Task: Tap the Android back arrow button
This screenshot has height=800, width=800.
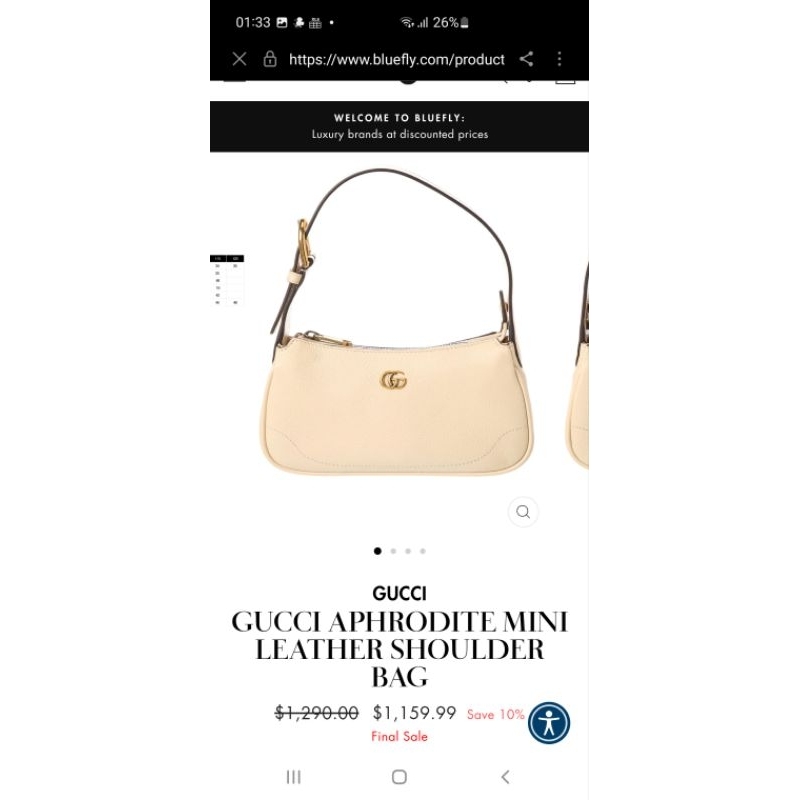Action: click(505, 777)
